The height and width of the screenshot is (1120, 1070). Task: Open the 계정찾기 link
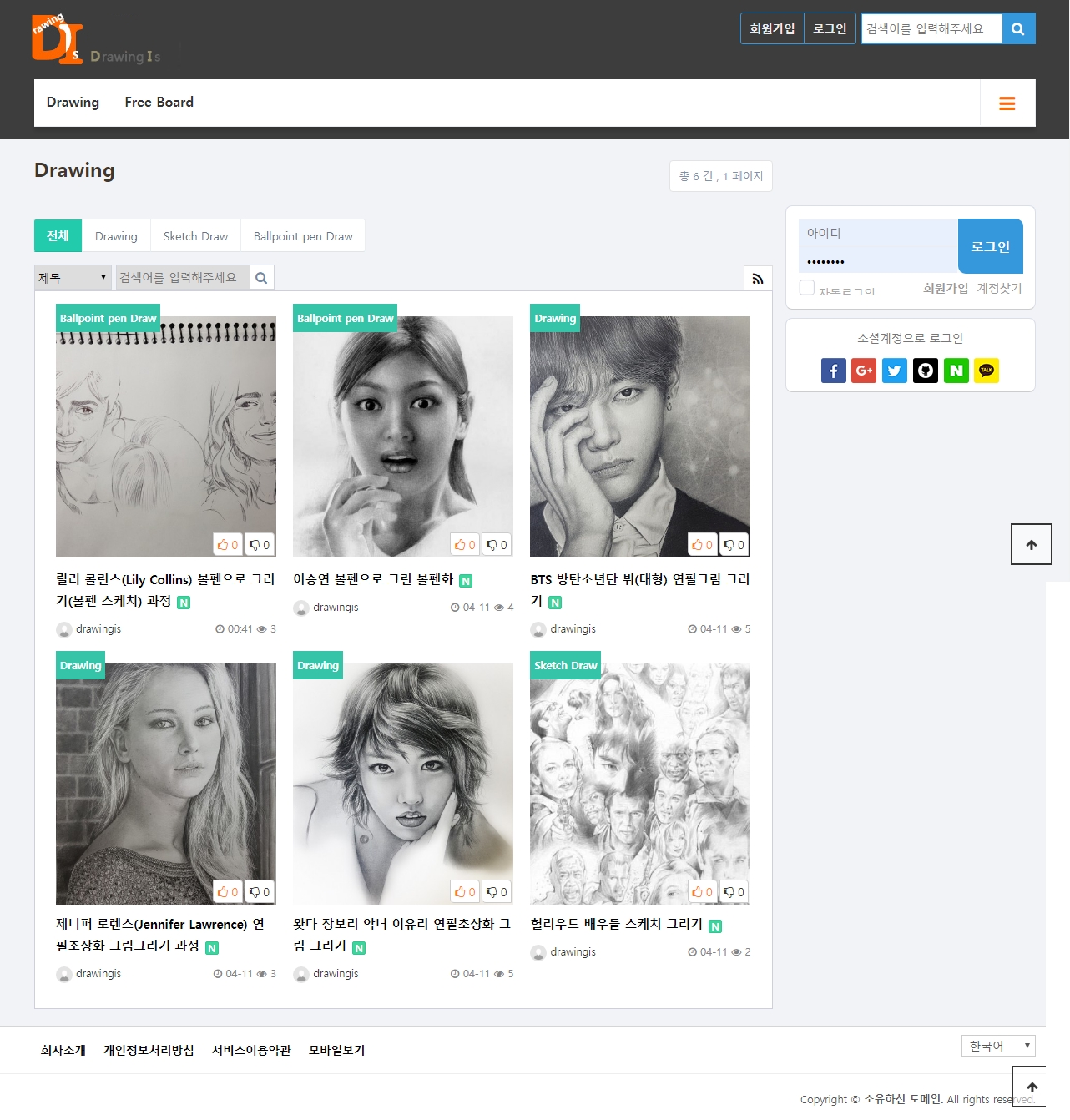[999, 288]
